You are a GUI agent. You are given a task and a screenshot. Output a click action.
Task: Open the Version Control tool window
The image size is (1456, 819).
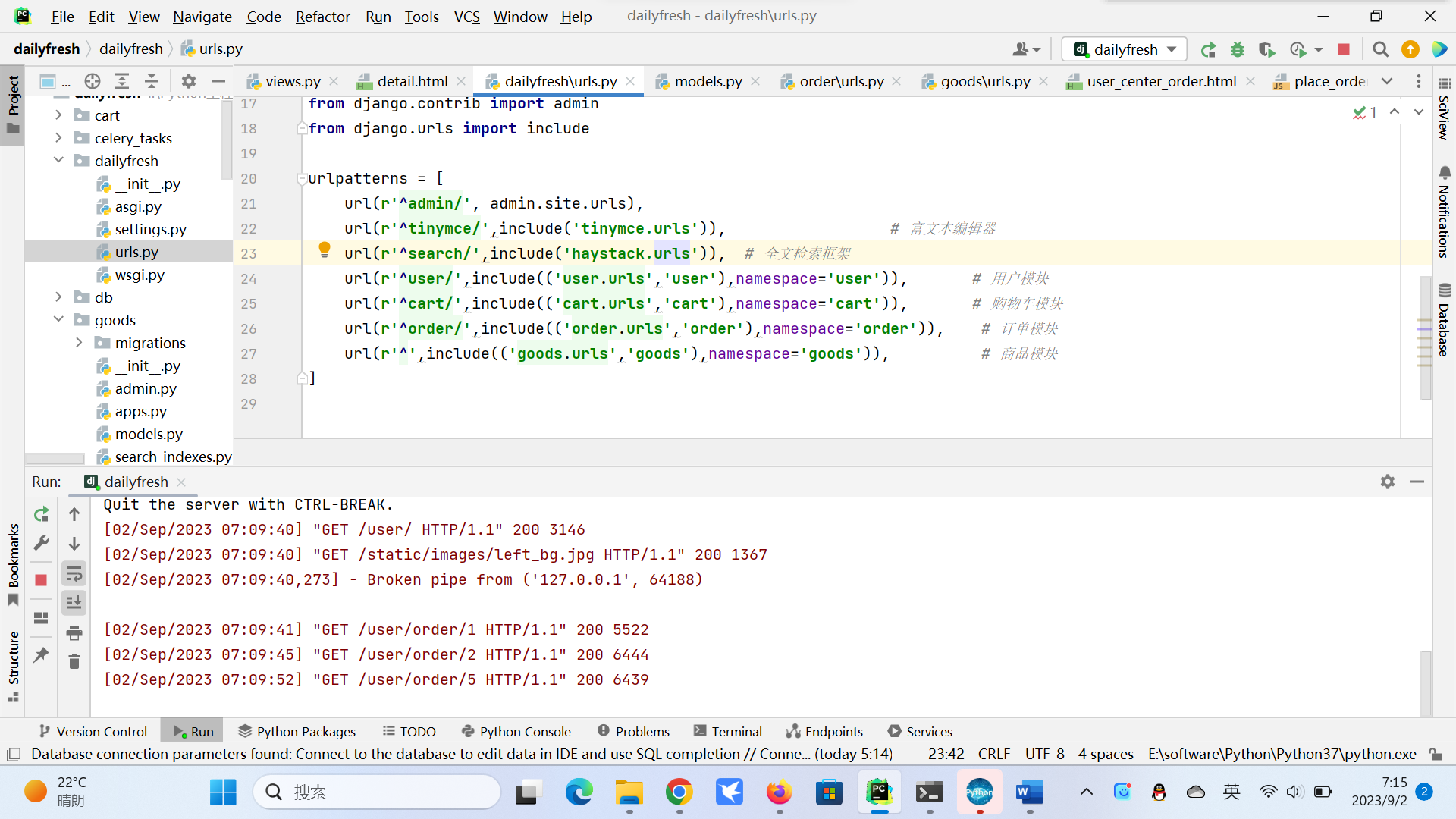coord(93,732)
